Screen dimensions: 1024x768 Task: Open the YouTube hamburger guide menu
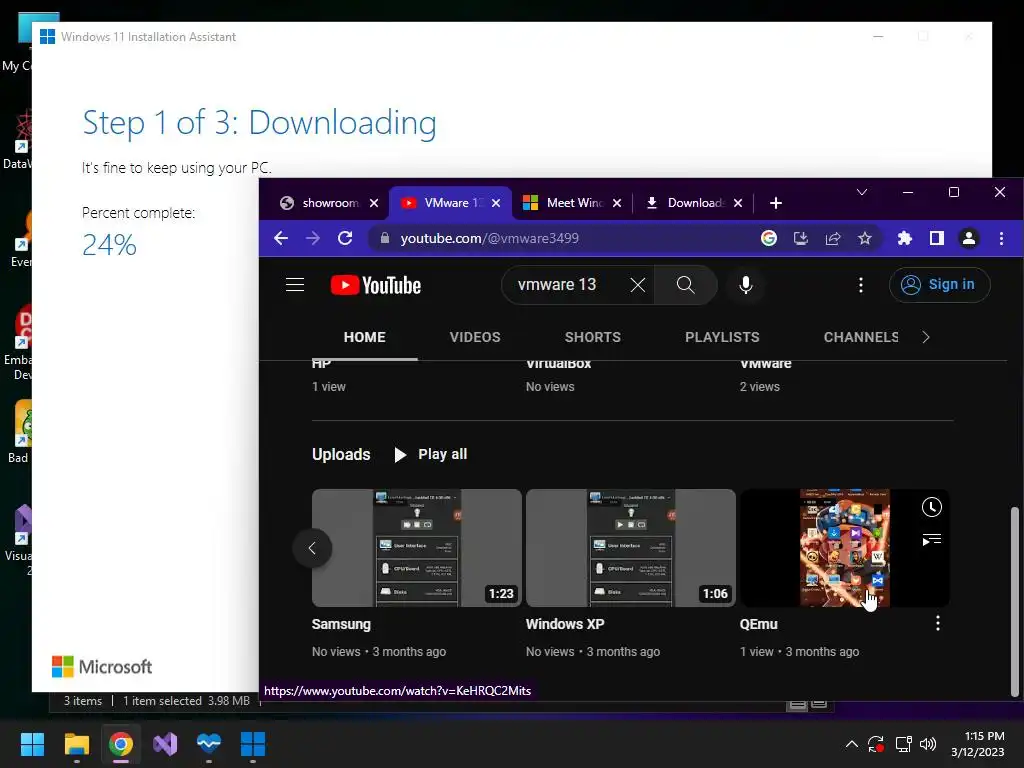pos(295,285)
